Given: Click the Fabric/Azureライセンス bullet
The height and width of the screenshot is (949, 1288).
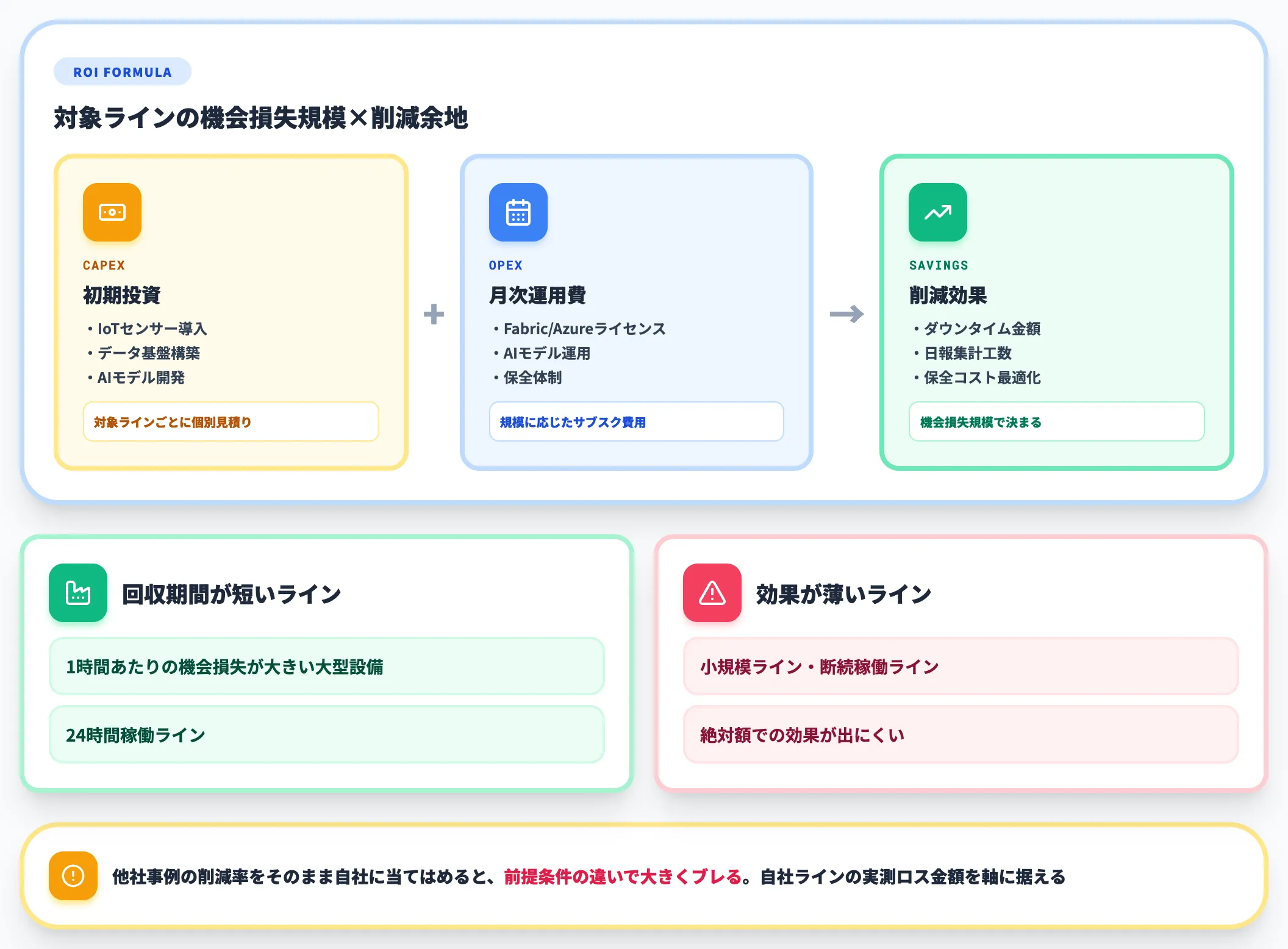Looking at the screenshot, I should [x=579, y=329].
